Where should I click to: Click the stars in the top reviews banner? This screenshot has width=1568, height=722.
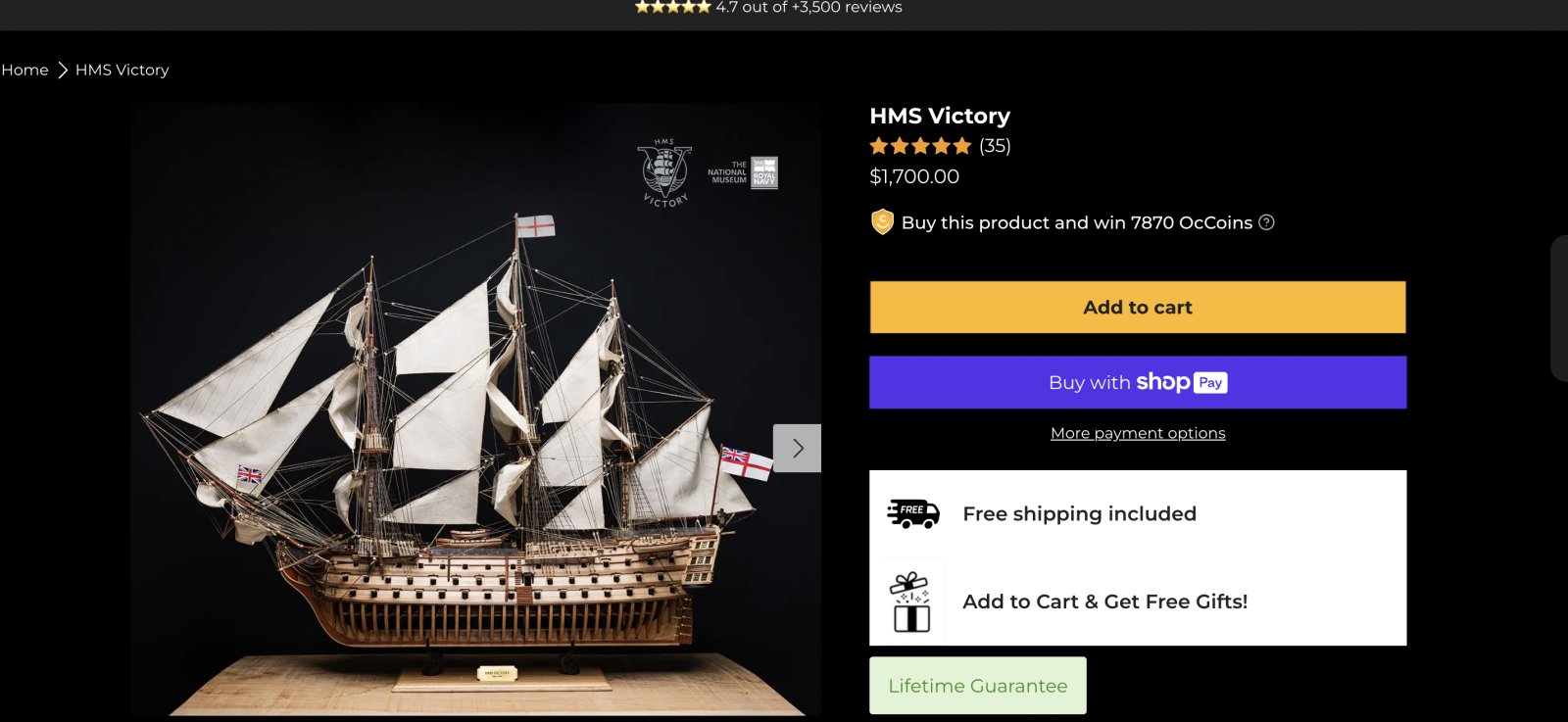[672, 7]
